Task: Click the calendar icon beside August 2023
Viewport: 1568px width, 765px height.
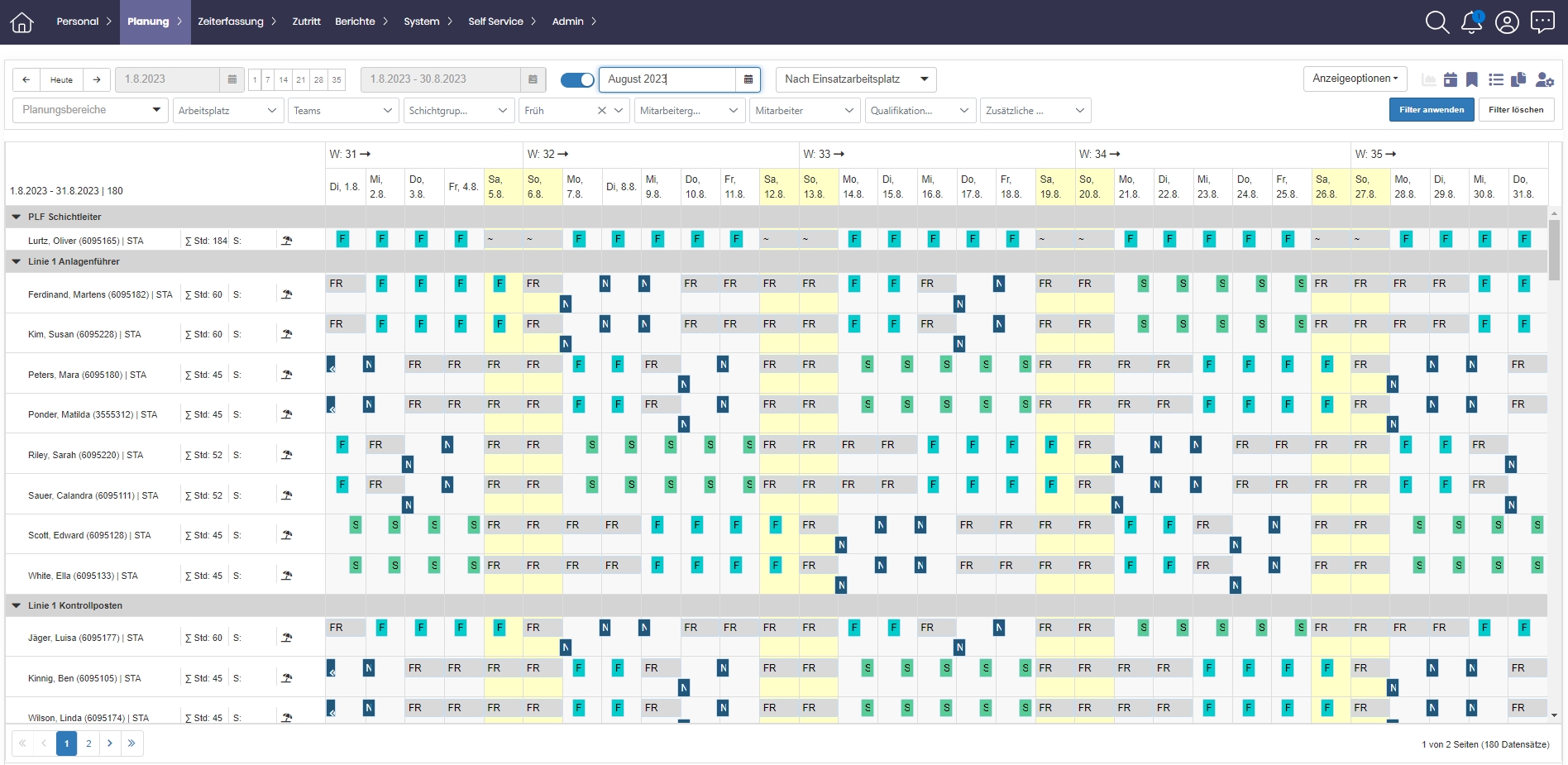Action: [x=748, y=79]
